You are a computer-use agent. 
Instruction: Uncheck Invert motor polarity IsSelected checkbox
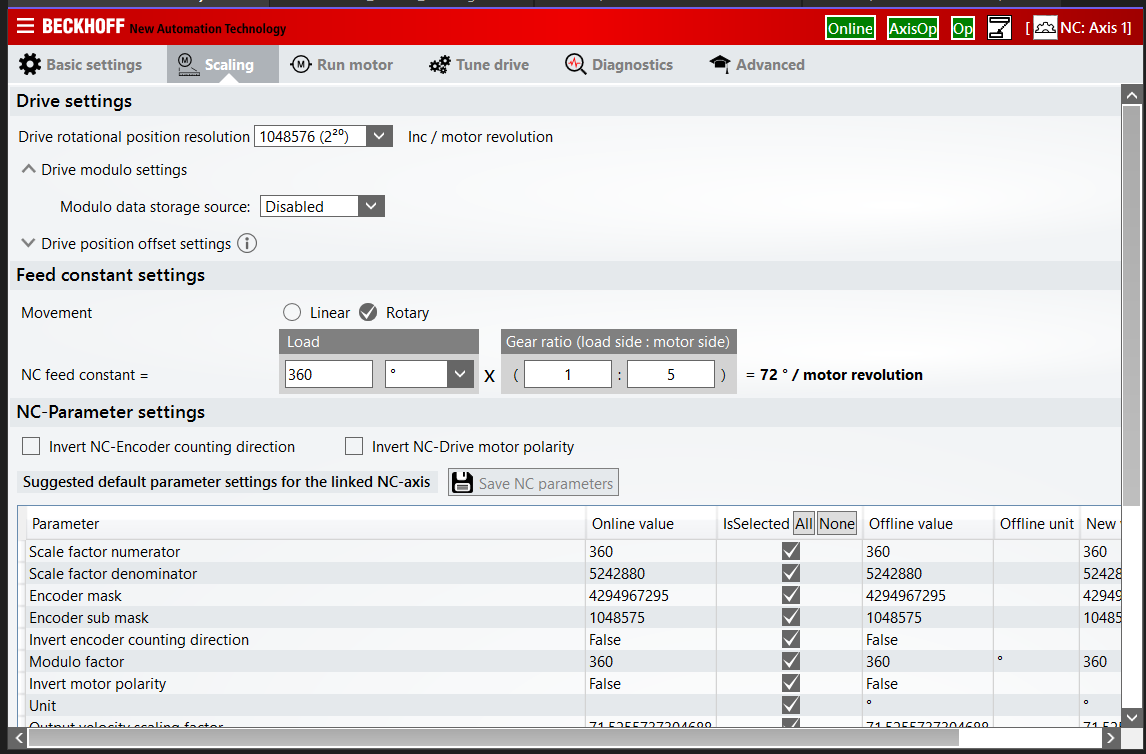point(790,683)
